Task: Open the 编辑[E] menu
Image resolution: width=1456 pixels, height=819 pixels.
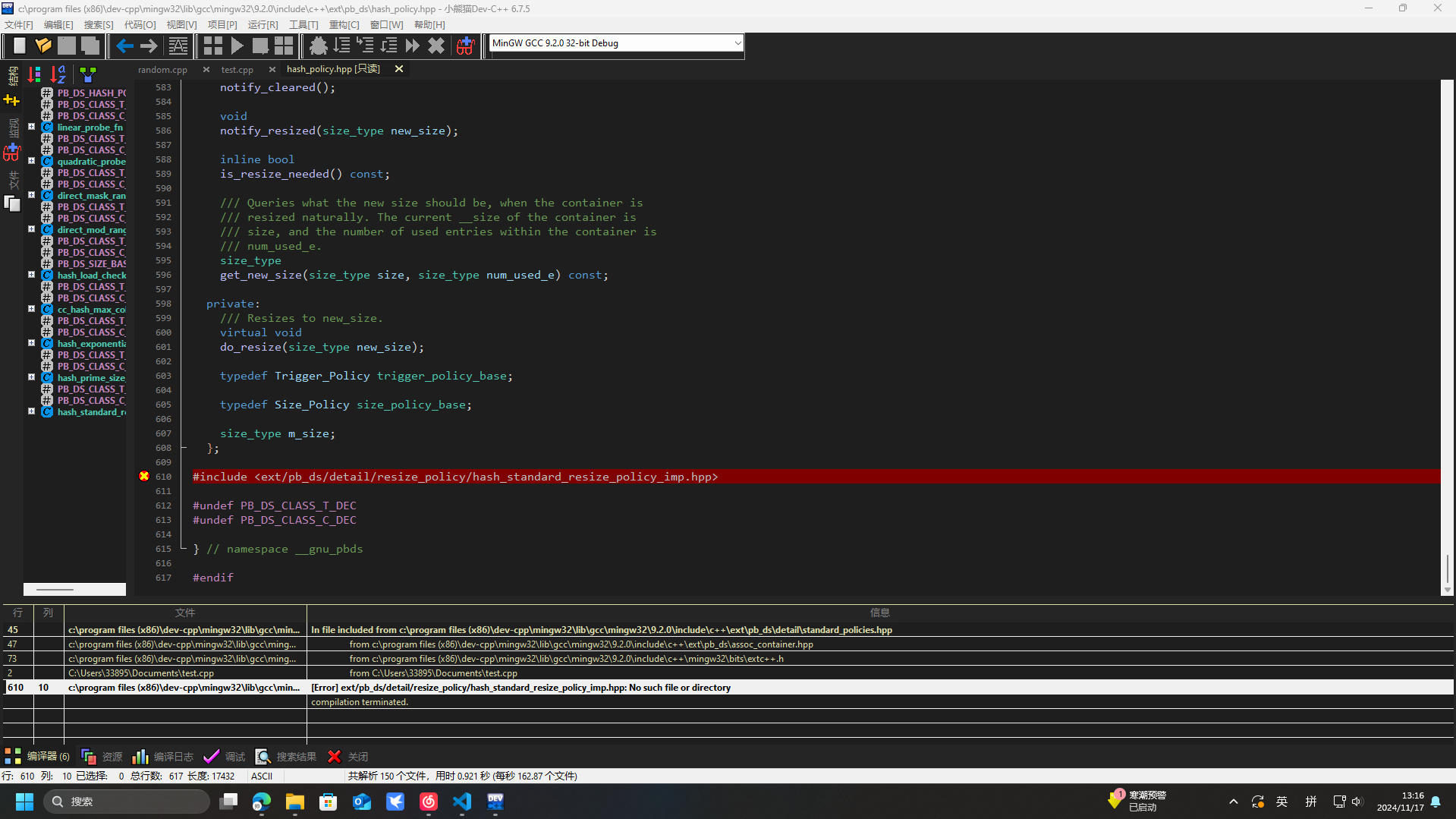Action: [58, 25]
